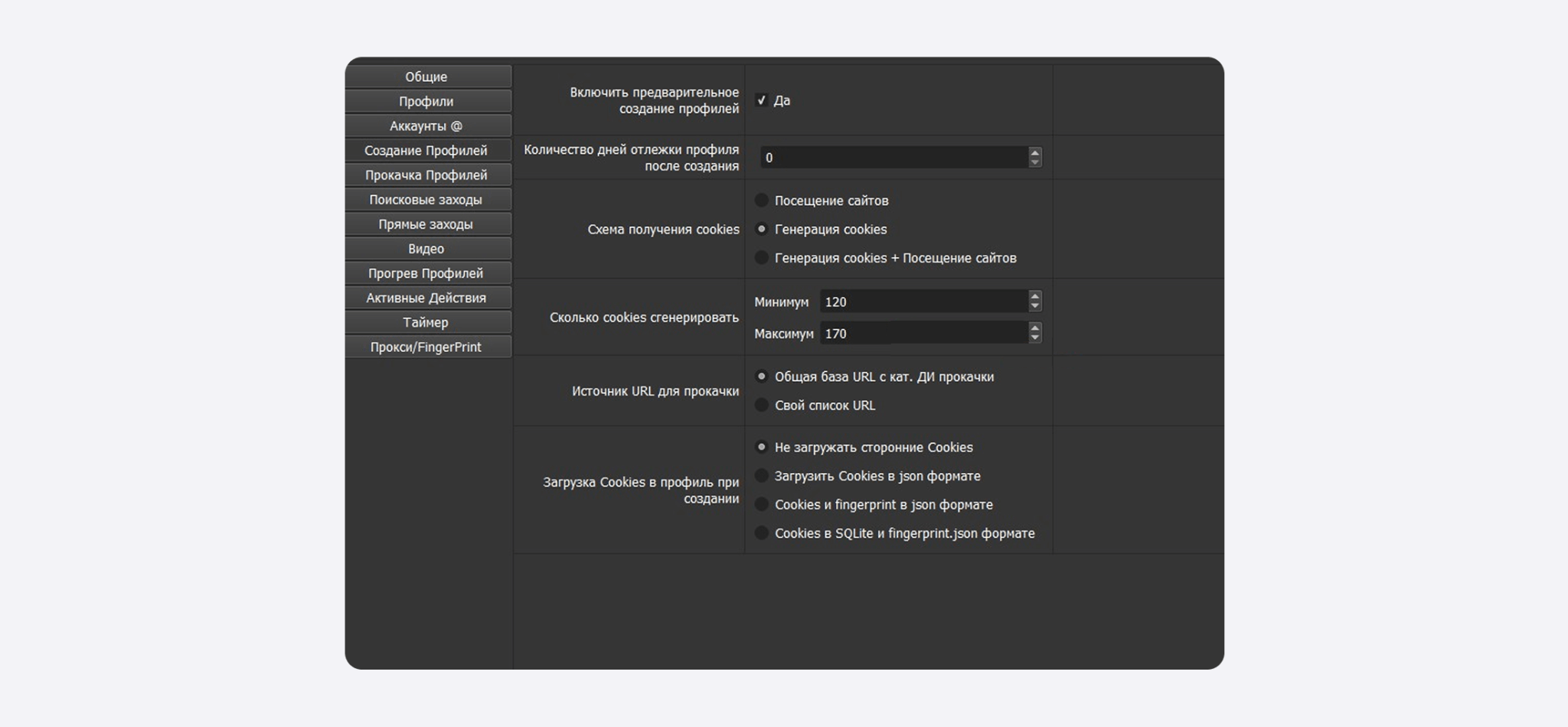Click the profile rest days input field
Viewport: 1568px width, 727px height.
point(893,158)
